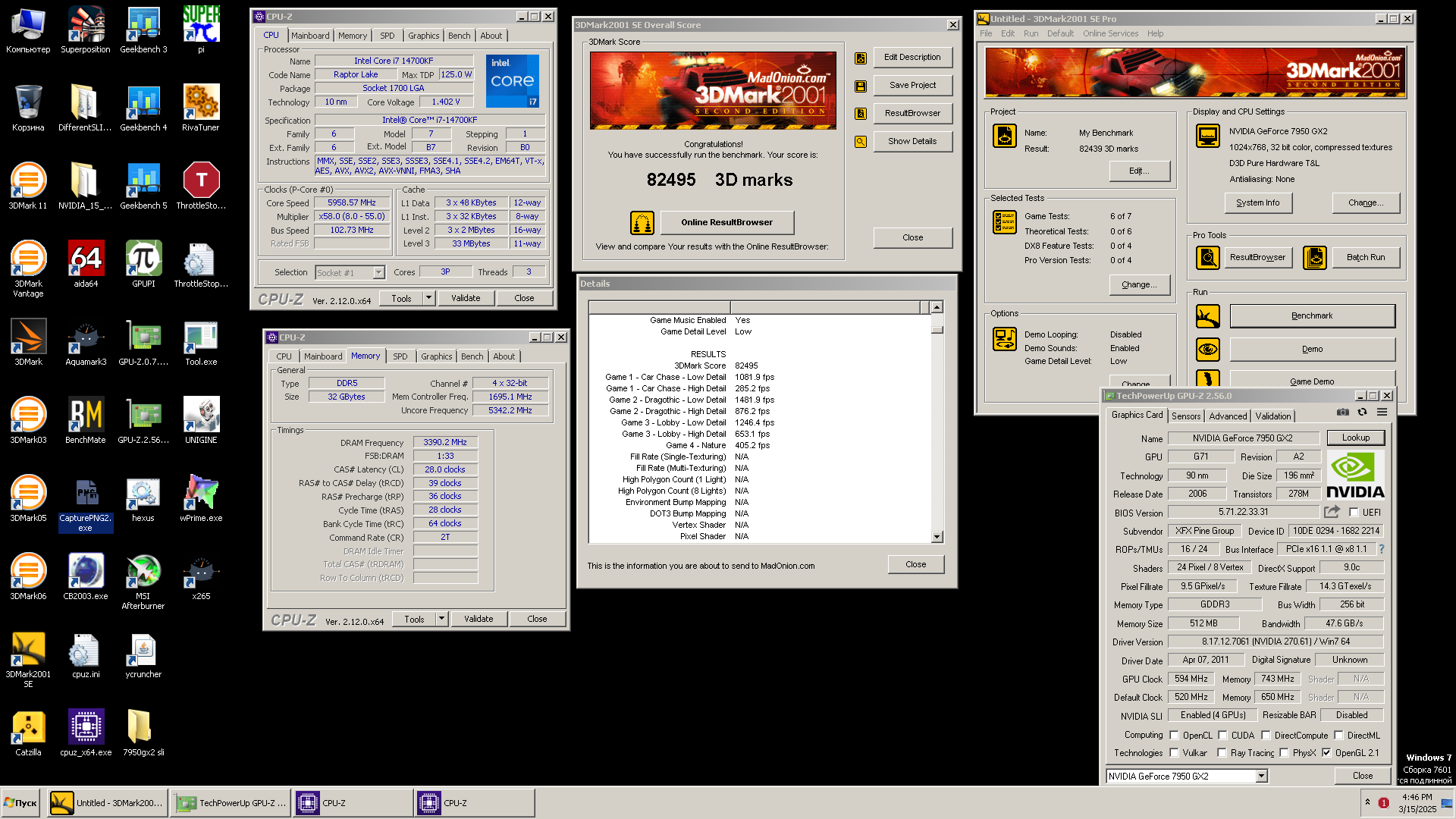Open the Super Pi desktop icon
The height and width of the screenshot is (819, 1456).
(201, 30)
